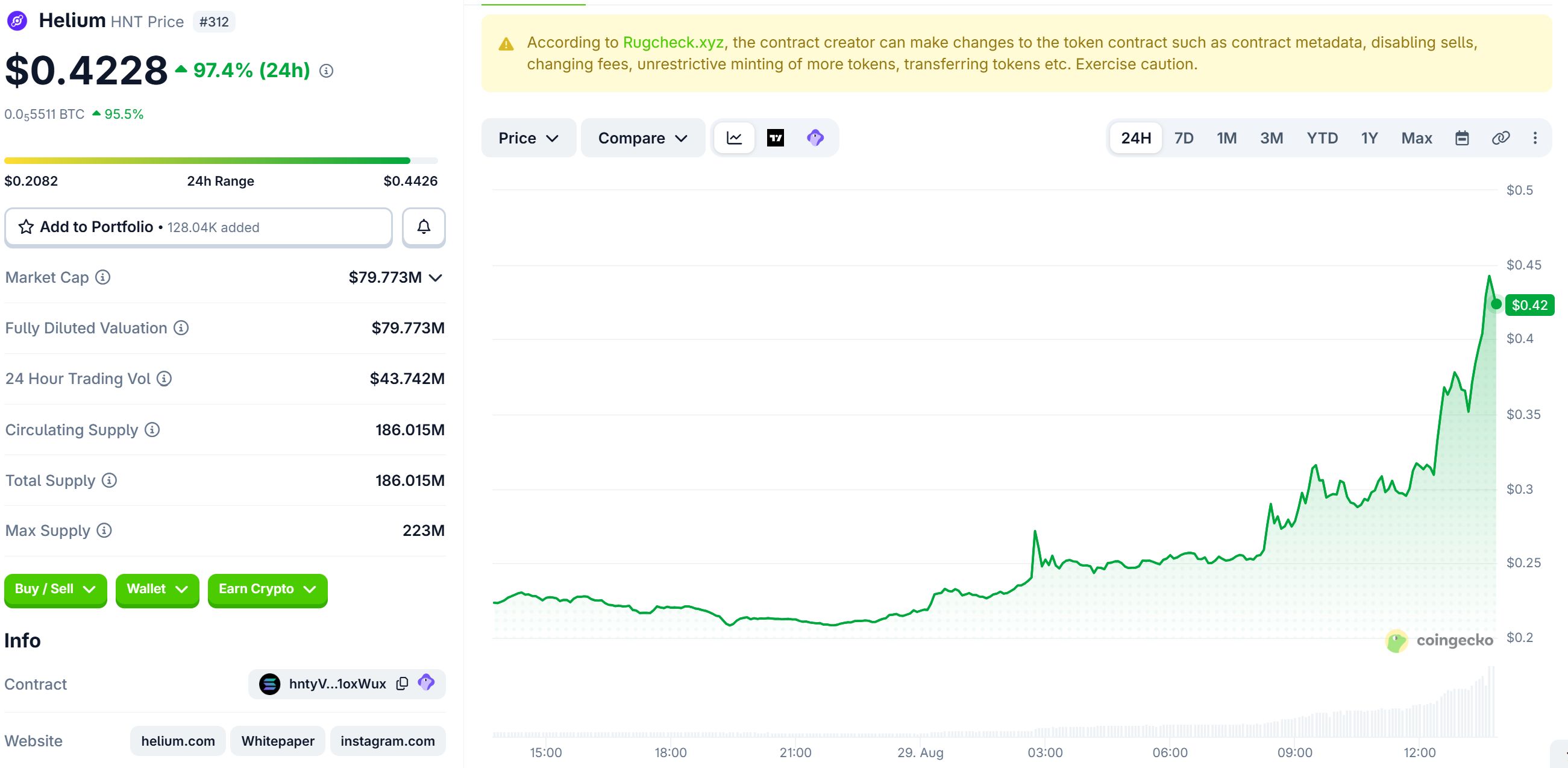Select the 24H chart range tab
The image size is (1568, 768).
point(1136,138)
